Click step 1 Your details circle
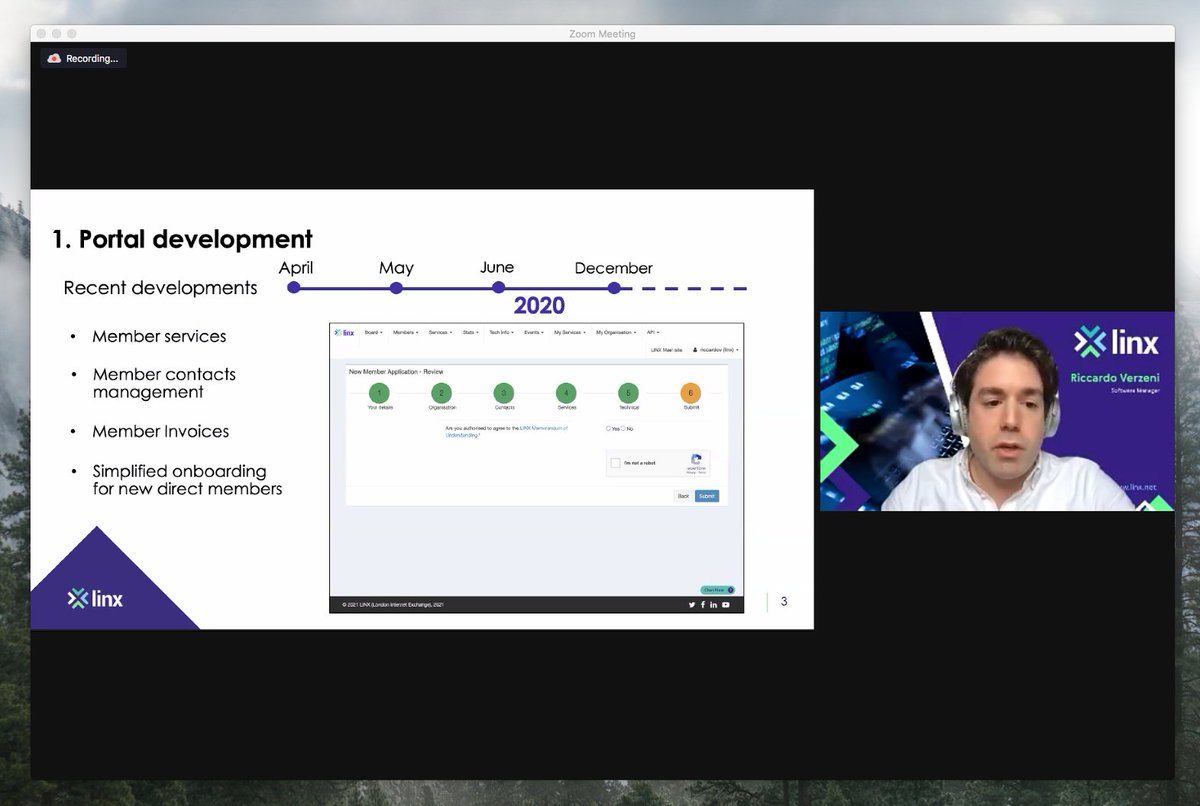Image resolution: width=1200 pixels, height=806 pixels. point(379,393)
